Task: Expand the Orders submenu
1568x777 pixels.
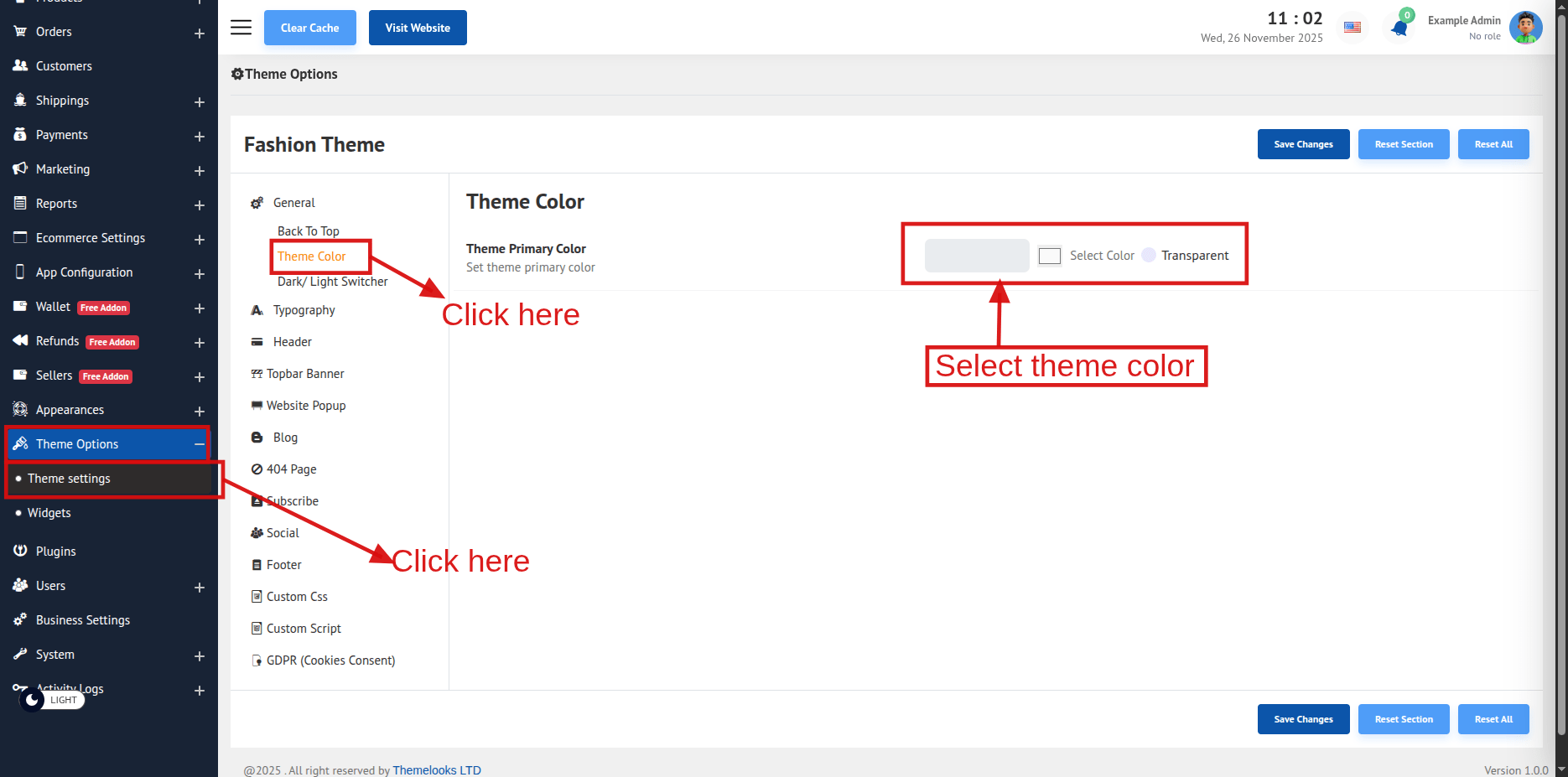Action: coord(200,33)
